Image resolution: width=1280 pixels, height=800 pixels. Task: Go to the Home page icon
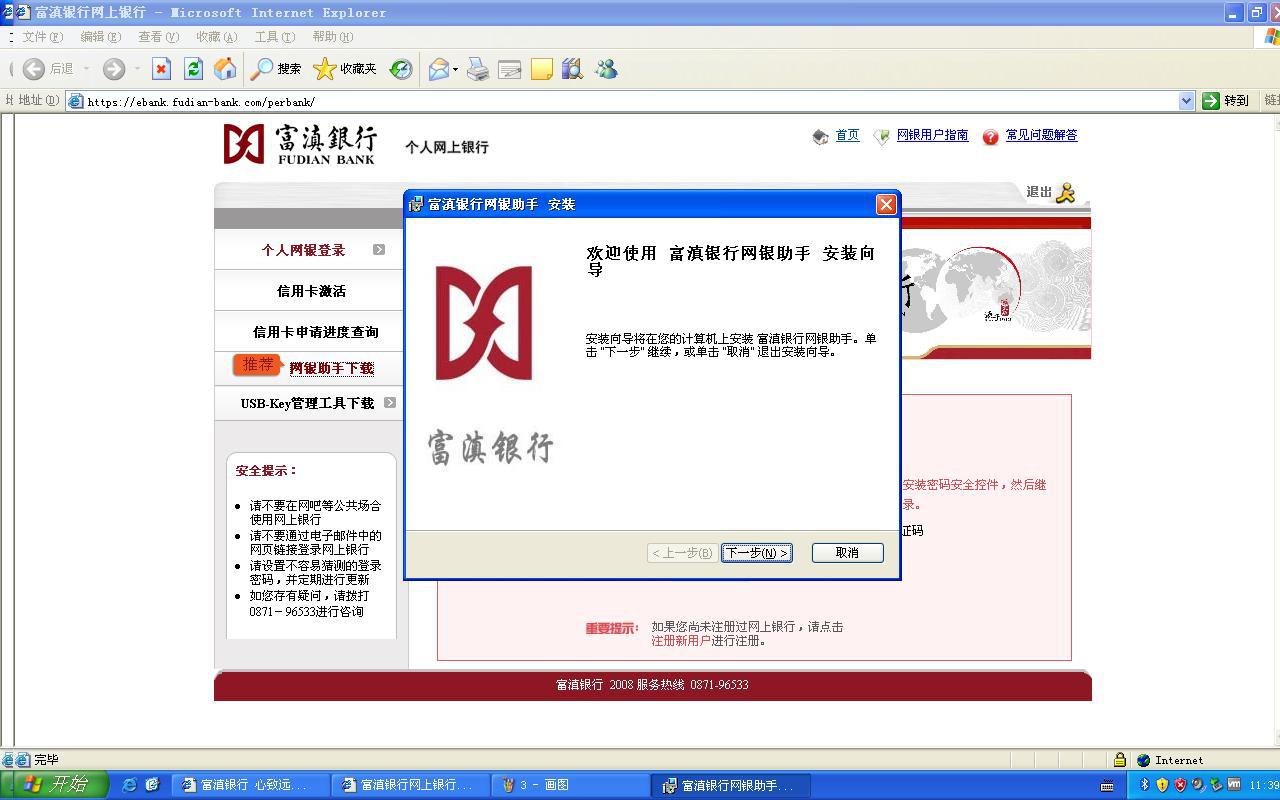click(x=225, y=69)
